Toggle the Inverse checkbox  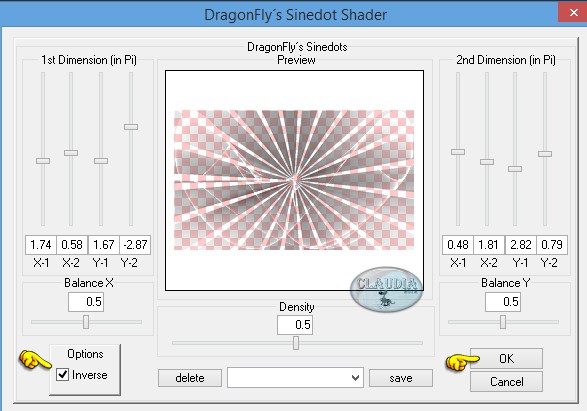62,374
